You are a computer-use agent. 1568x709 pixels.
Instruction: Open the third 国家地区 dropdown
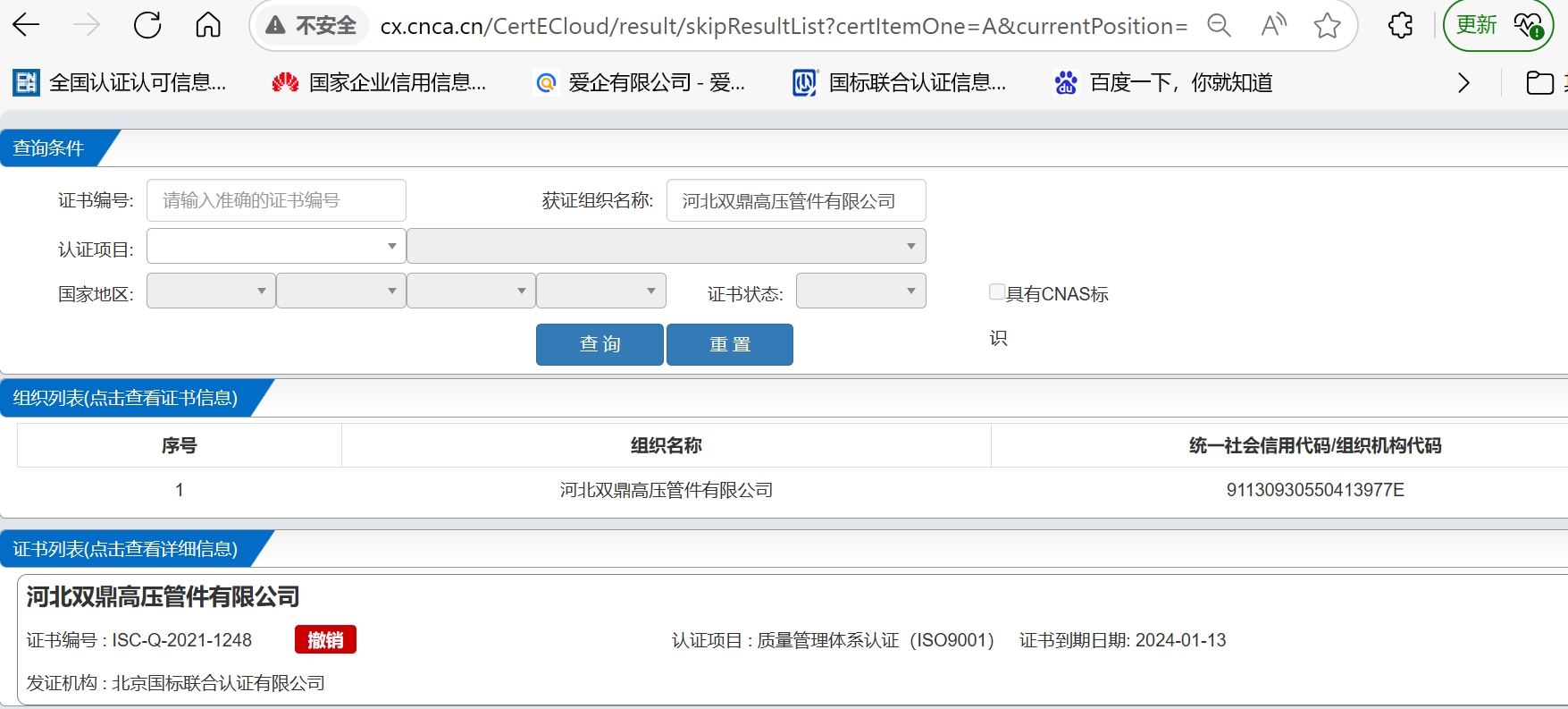click(x=471, y=291)
